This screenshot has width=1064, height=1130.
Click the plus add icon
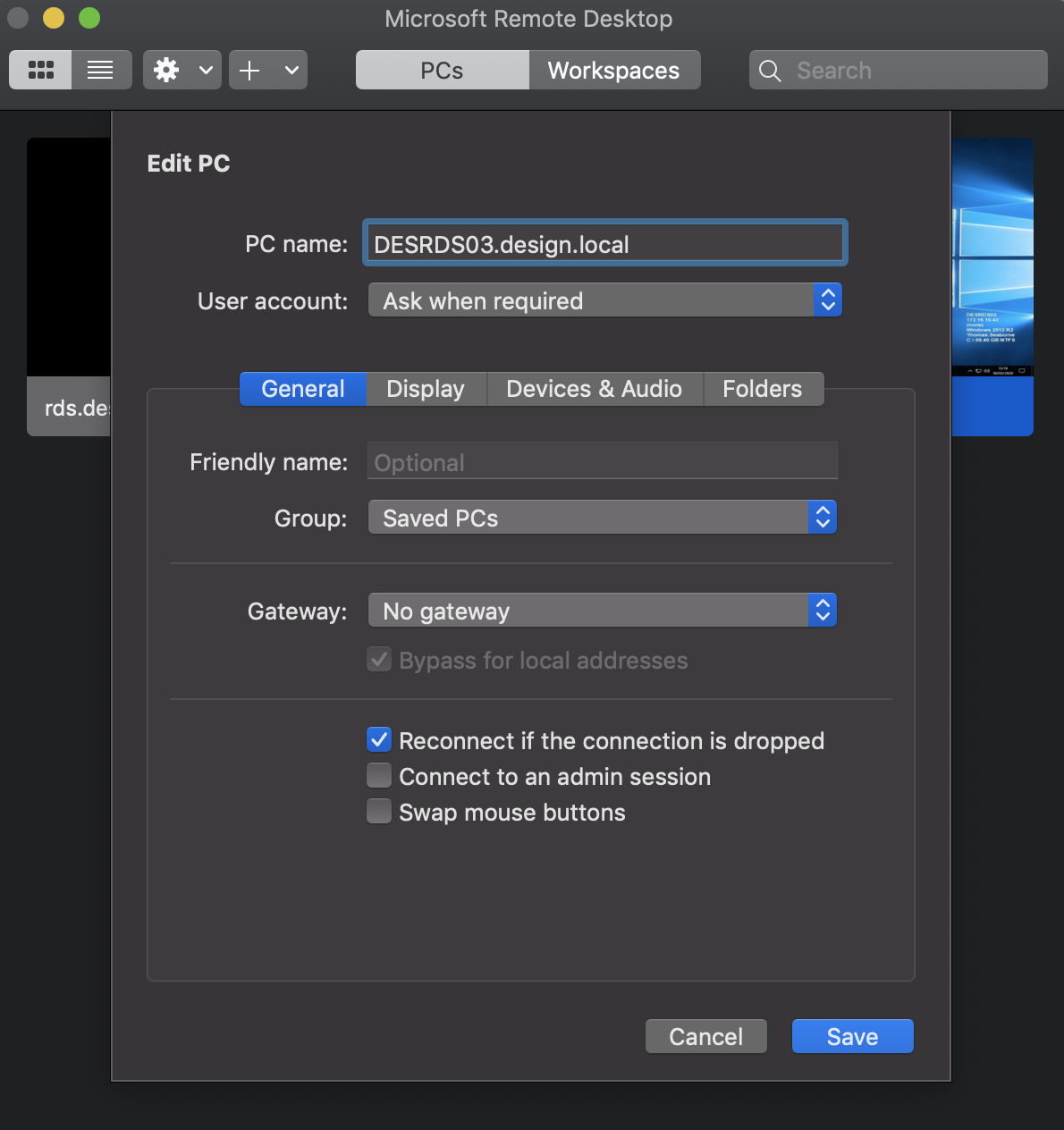pos(250,70)
